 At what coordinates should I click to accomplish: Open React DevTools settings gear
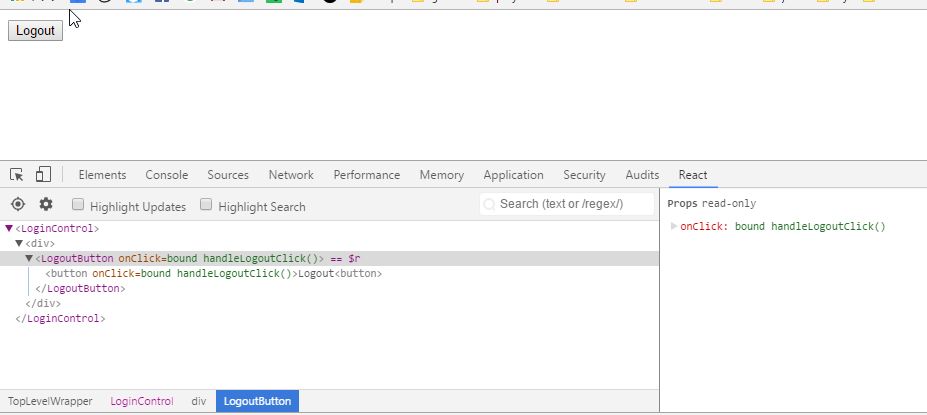pyautogui.click(x=46, y=204)
